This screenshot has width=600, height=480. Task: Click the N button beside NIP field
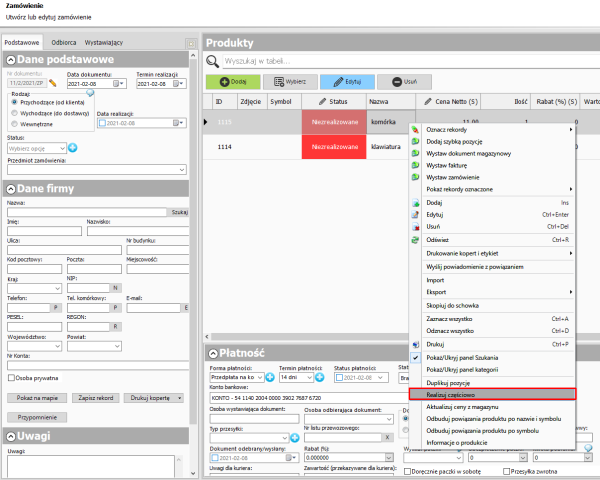coord(115,288)
